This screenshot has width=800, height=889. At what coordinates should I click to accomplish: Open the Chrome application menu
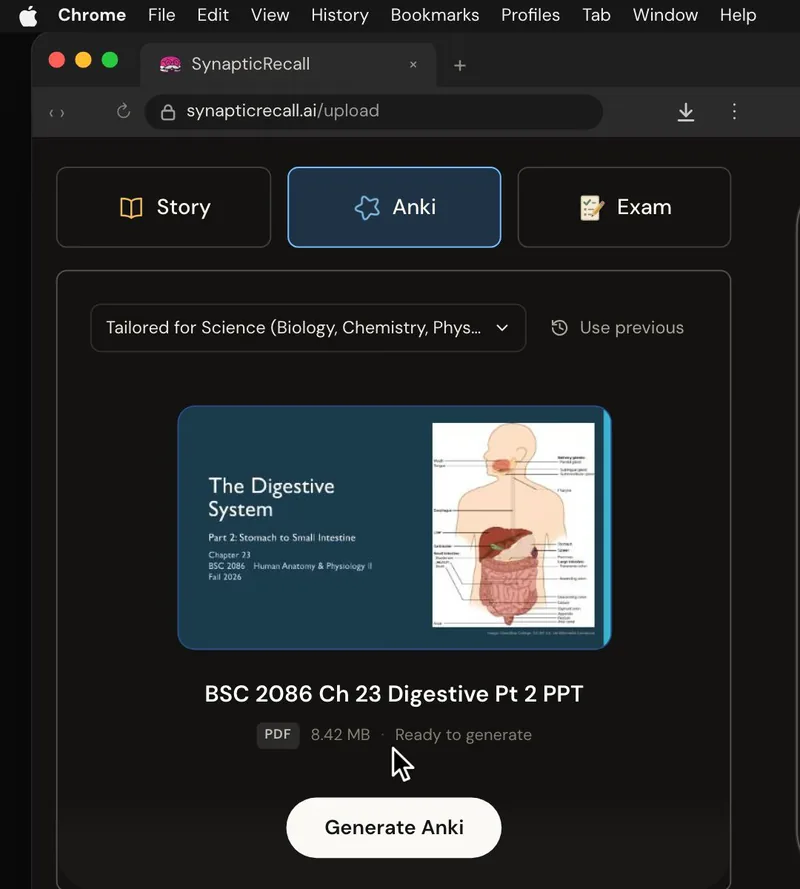92,15
